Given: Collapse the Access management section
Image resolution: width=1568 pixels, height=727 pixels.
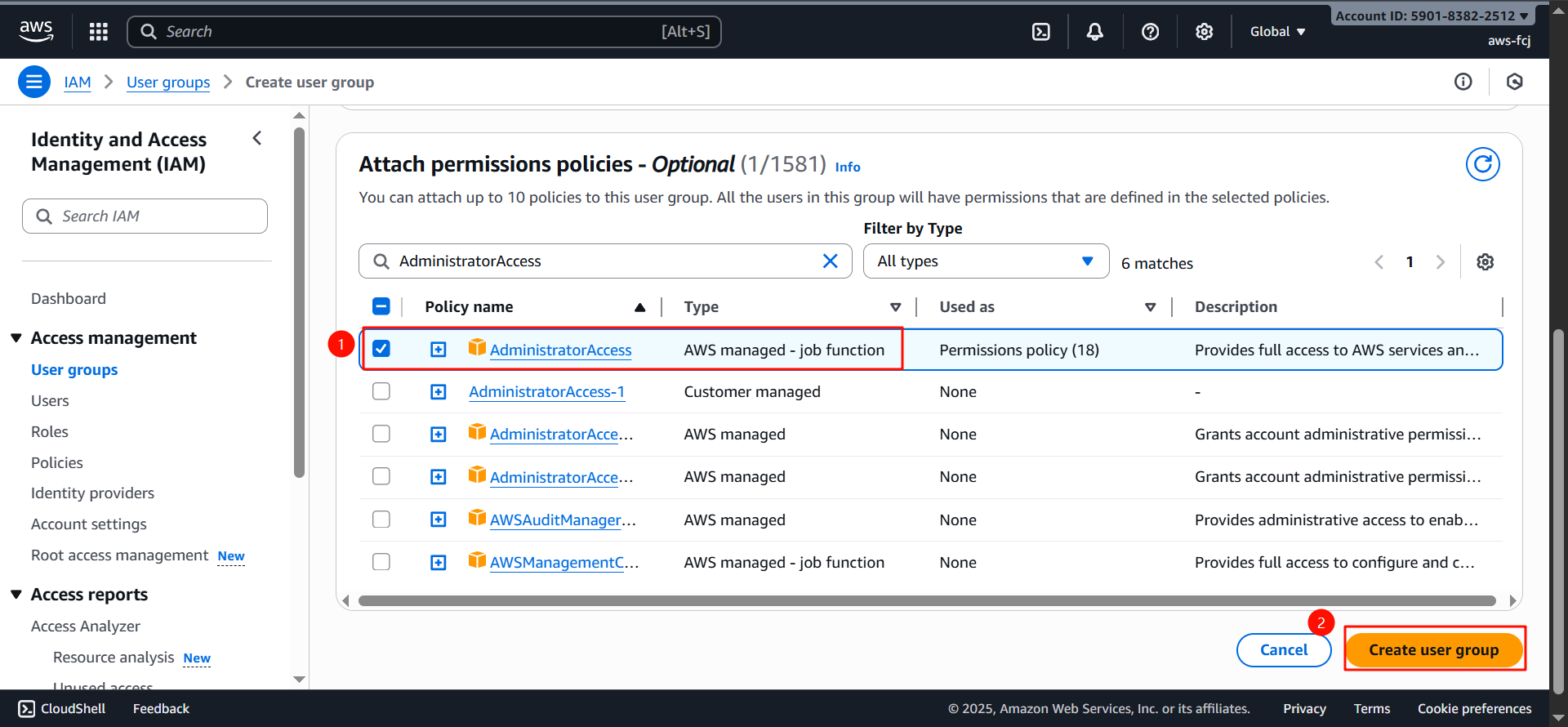Looking at the screenshot, I should click(x=16, y=338).
